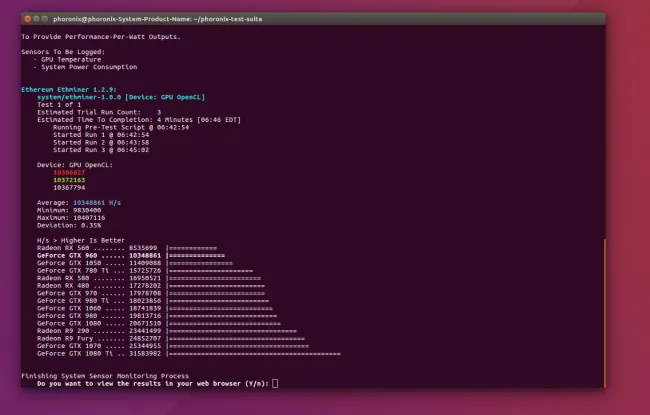Click the Radeon RX 580 row

click(149, 278)
